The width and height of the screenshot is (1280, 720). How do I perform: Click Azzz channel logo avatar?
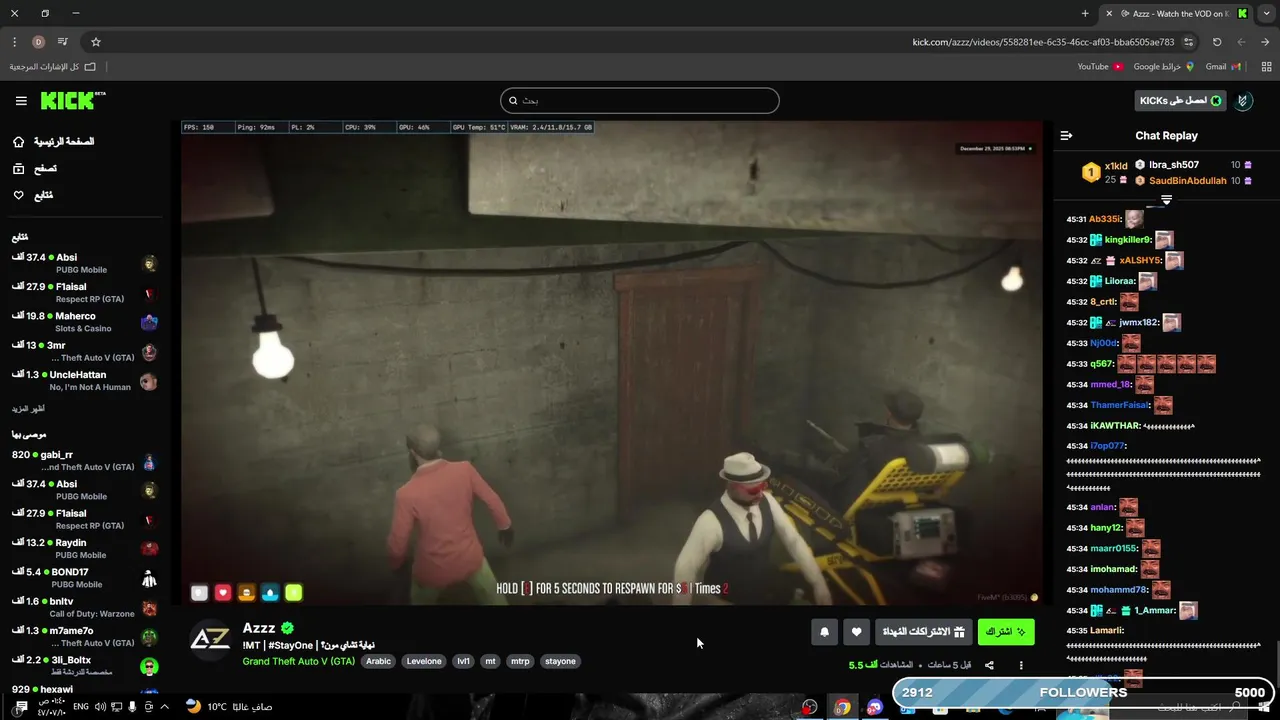coord(210,639)
